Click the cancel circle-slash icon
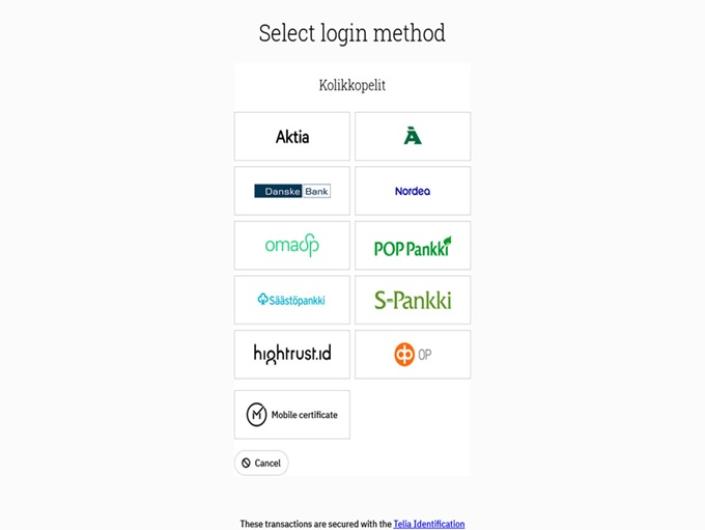Image resolution: width=705 pixels, height=530 pixels. coord(246,463)
